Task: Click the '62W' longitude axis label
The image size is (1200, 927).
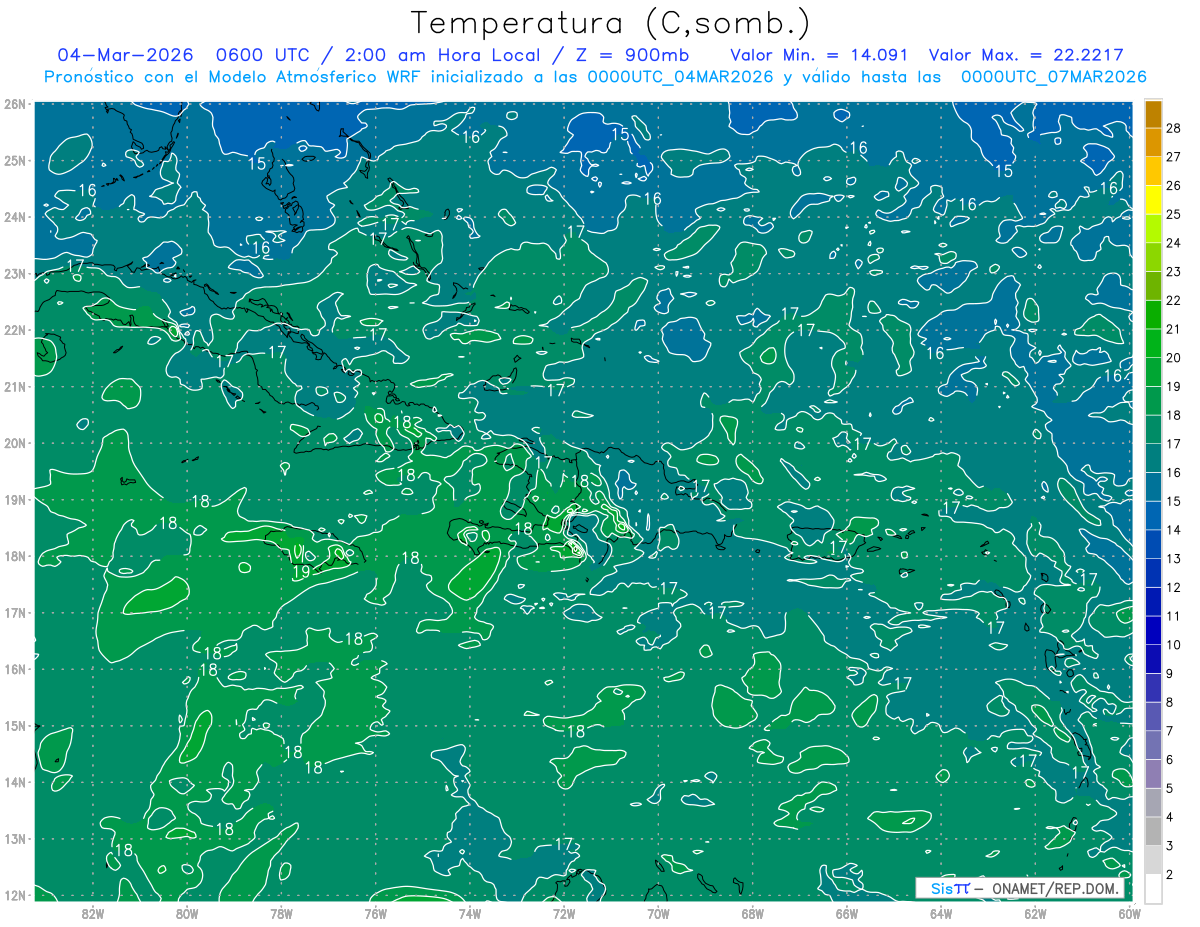Action: [x=1035, y=913]
